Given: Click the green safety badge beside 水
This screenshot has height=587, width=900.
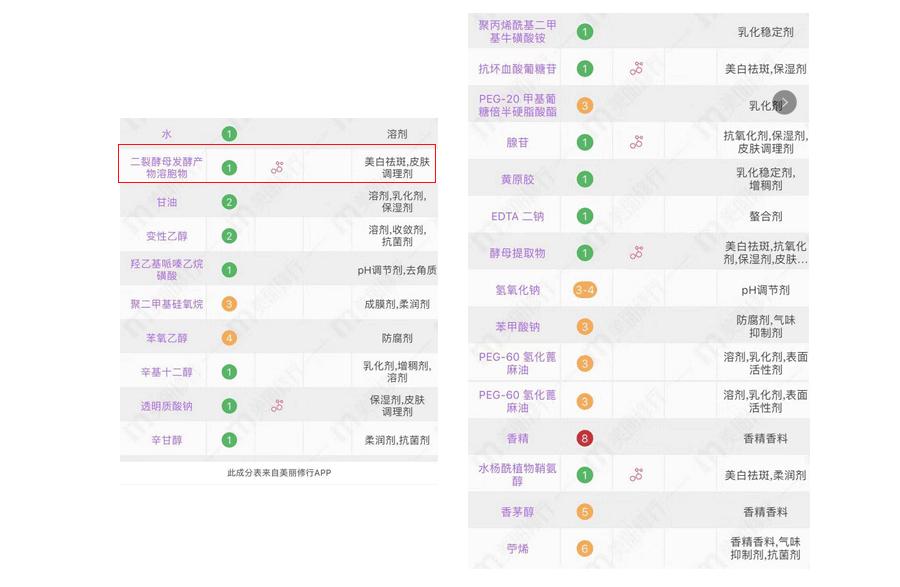Looking at the screenshot, I should [228, 131].
